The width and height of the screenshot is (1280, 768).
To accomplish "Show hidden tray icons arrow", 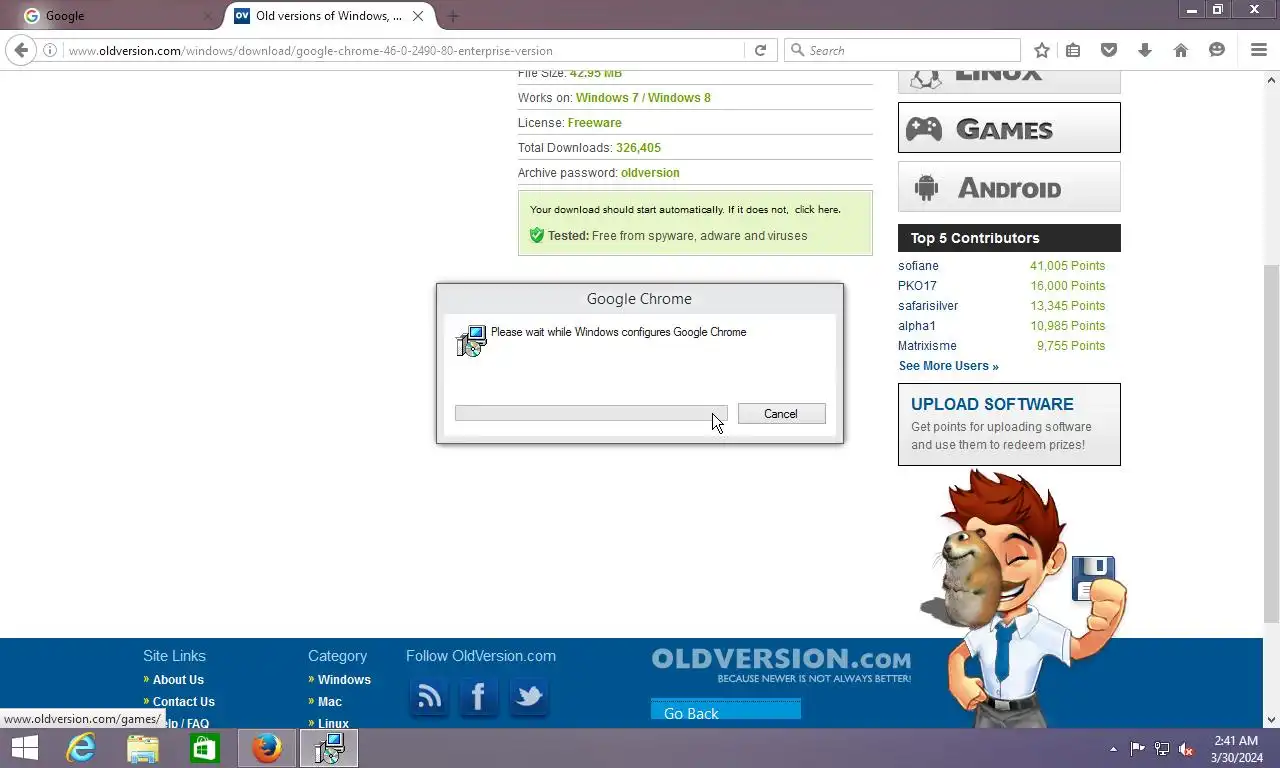I will pos(1114,749).
